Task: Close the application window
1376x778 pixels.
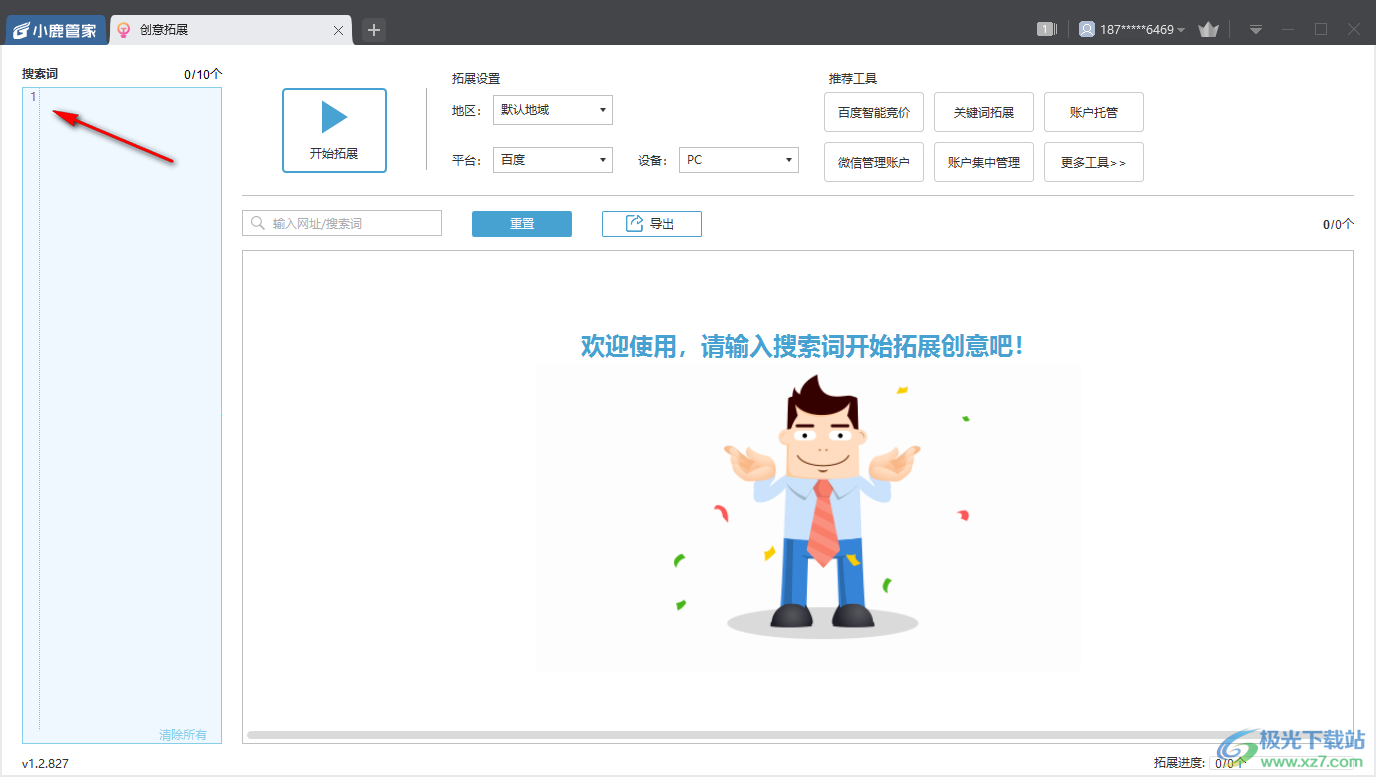Action: tap(1354, 30)
